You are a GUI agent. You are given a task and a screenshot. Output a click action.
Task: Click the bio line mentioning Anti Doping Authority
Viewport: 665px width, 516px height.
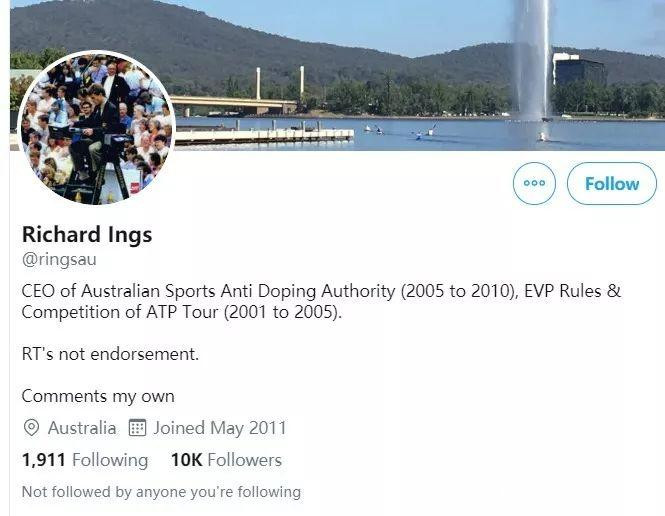(x=320, y=291)
